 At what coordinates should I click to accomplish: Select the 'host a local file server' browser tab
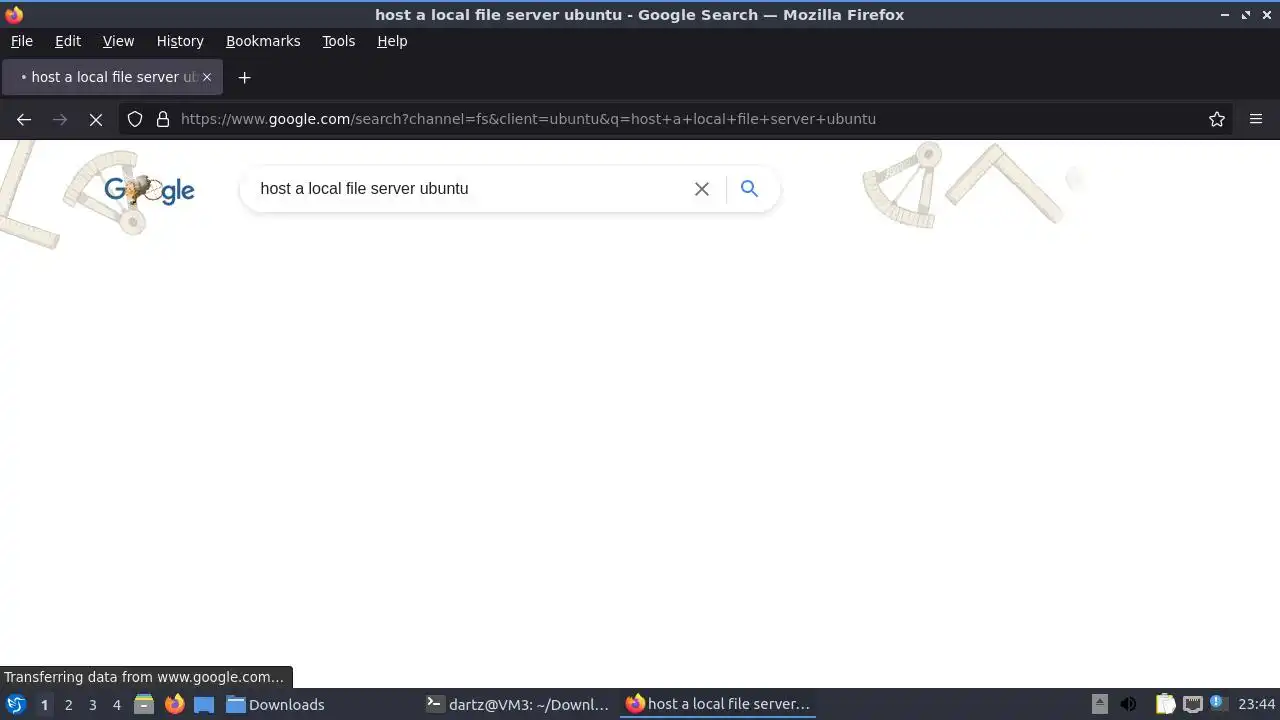pyautogui.click(x=112, y=77)
